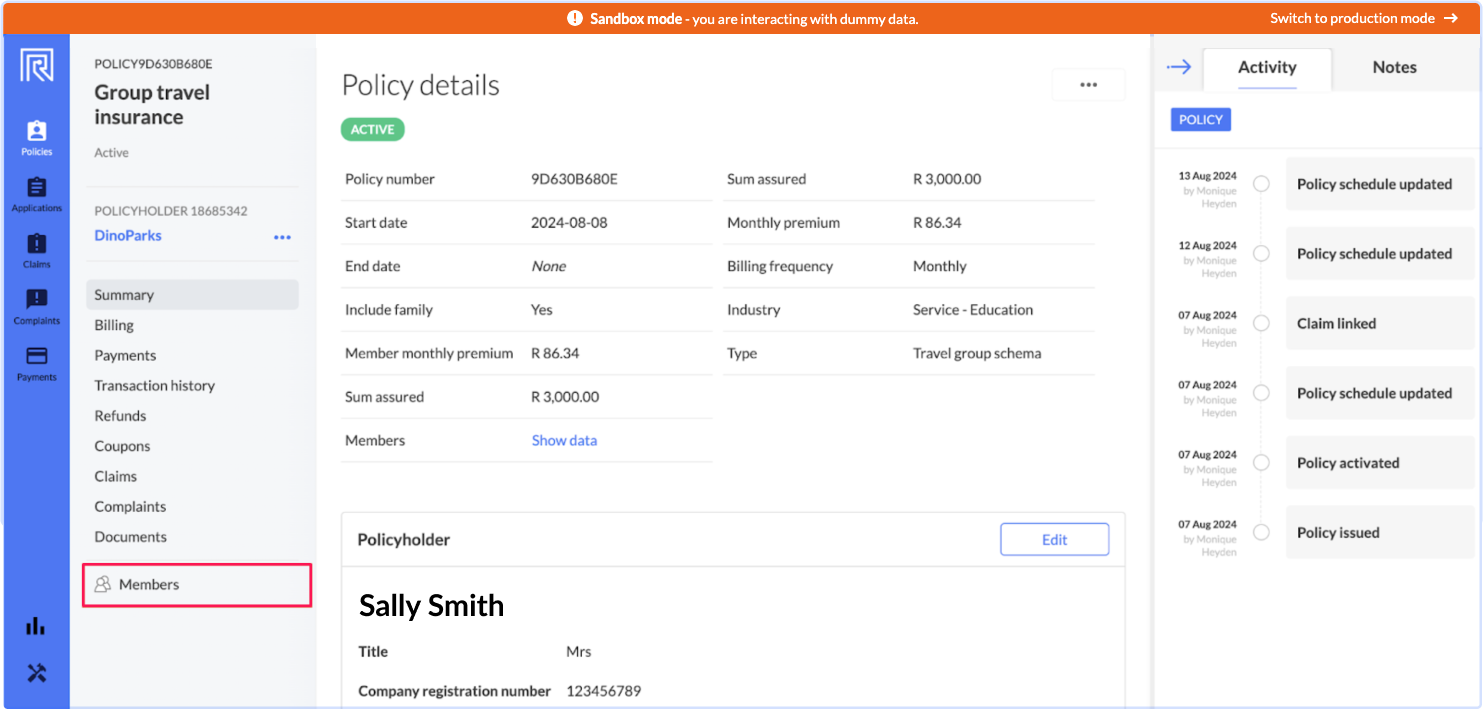The image size is (1483, 709).
Task: Open the ellipsis menu on Policy details
Action: click(x=1088, y=85)
